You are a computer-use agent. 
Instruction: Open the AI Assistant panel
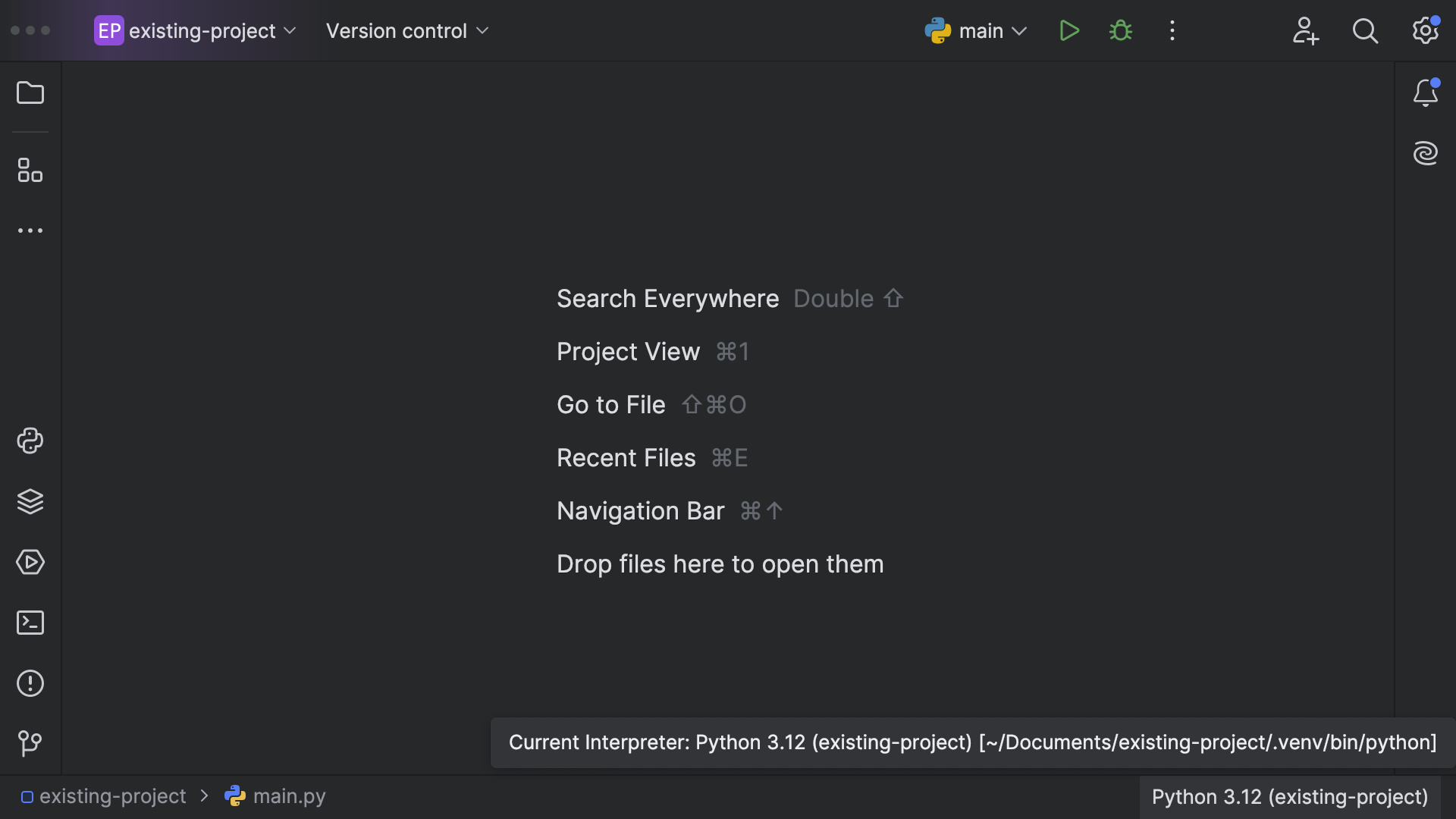click(x=1426, y=153)
